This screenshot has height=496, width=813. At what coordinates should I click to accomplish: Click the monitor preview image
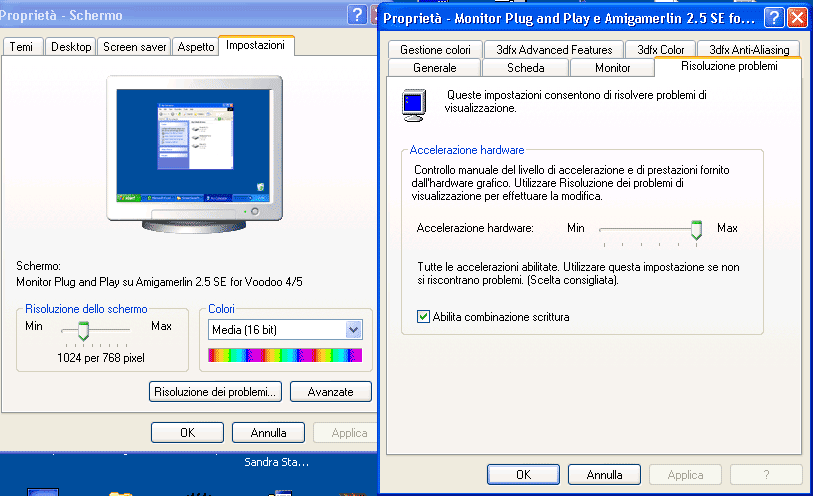tap(194, 154)
